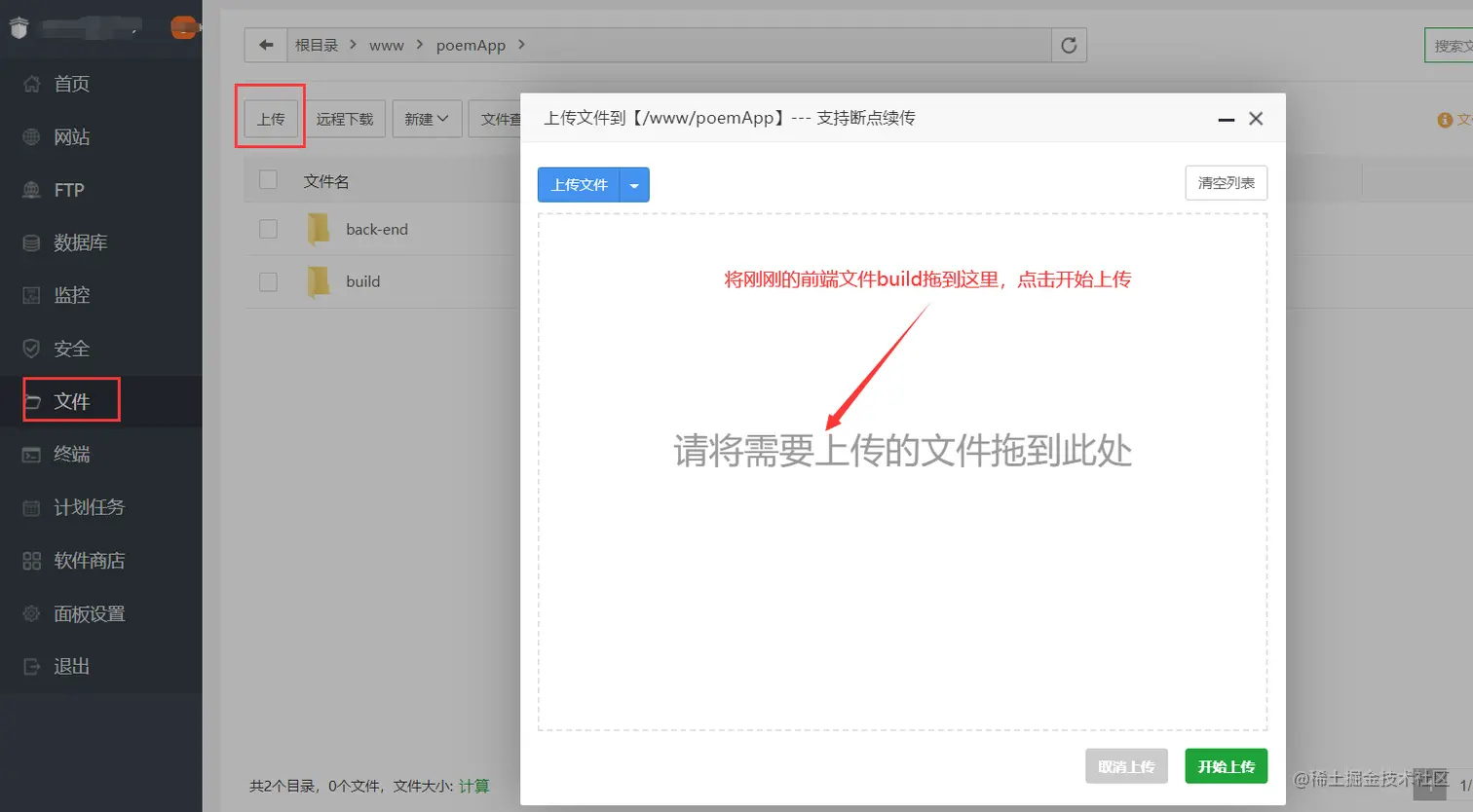This screenshot has width=1473, height=812.
Task: Click the build folder icon
Action: 319,281
